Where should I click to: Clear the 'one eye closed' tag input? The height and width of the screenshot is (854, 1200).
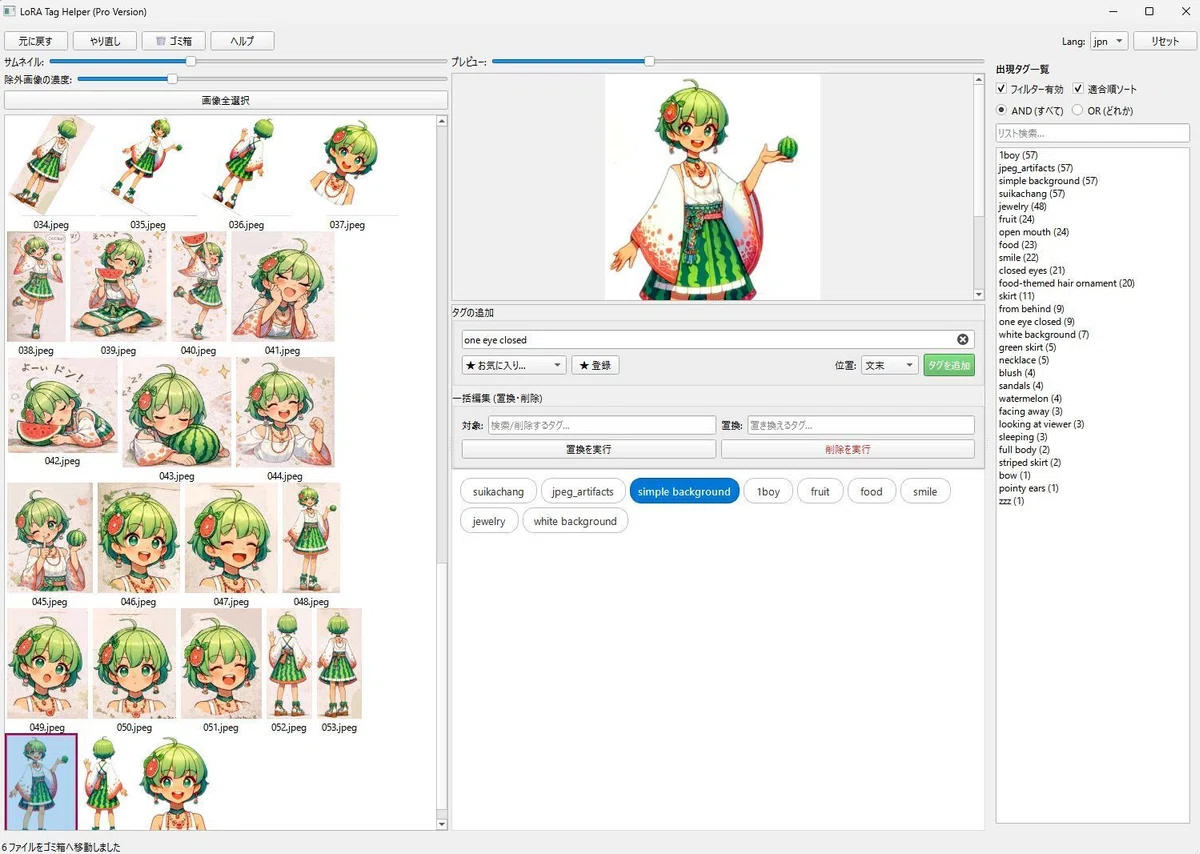(x=963, y=340)
